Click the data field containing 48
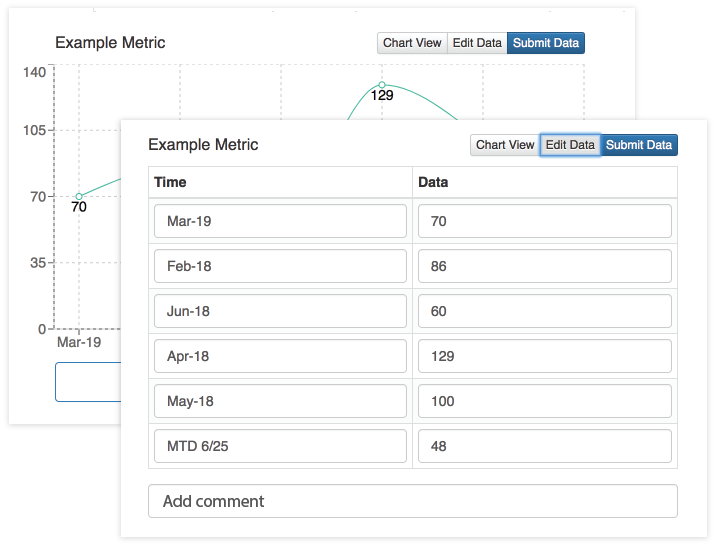Viewport: 716px width, 547px height. click(545, 446)
